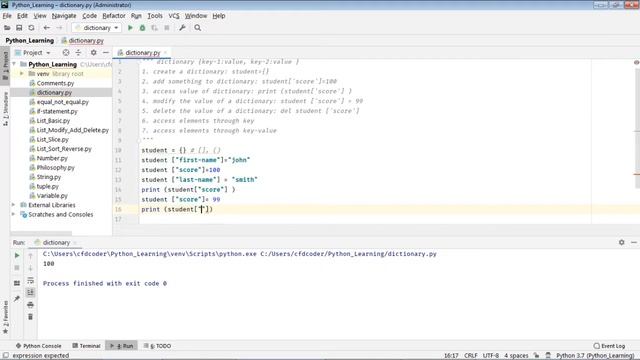Open Navigate menu
This screenshot has height=360, width=640.
click(x=64, y=16)
